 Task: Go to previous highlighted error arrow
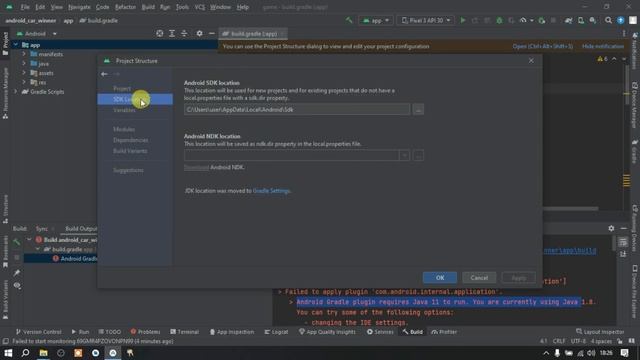click(x=614, y=59)
